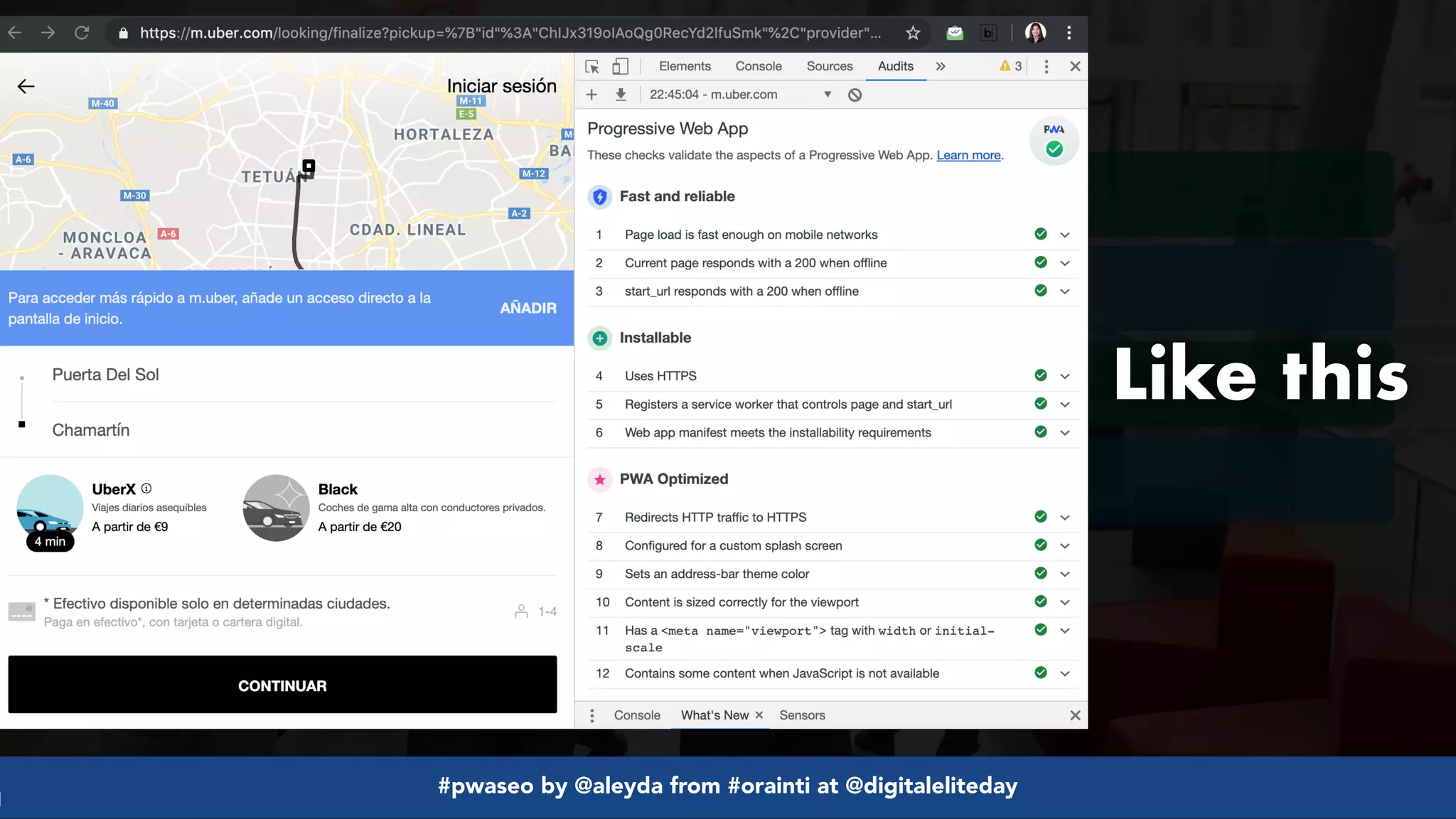Toggle the device toolbar icon
1456x819 pixels.
click(620, 66)
